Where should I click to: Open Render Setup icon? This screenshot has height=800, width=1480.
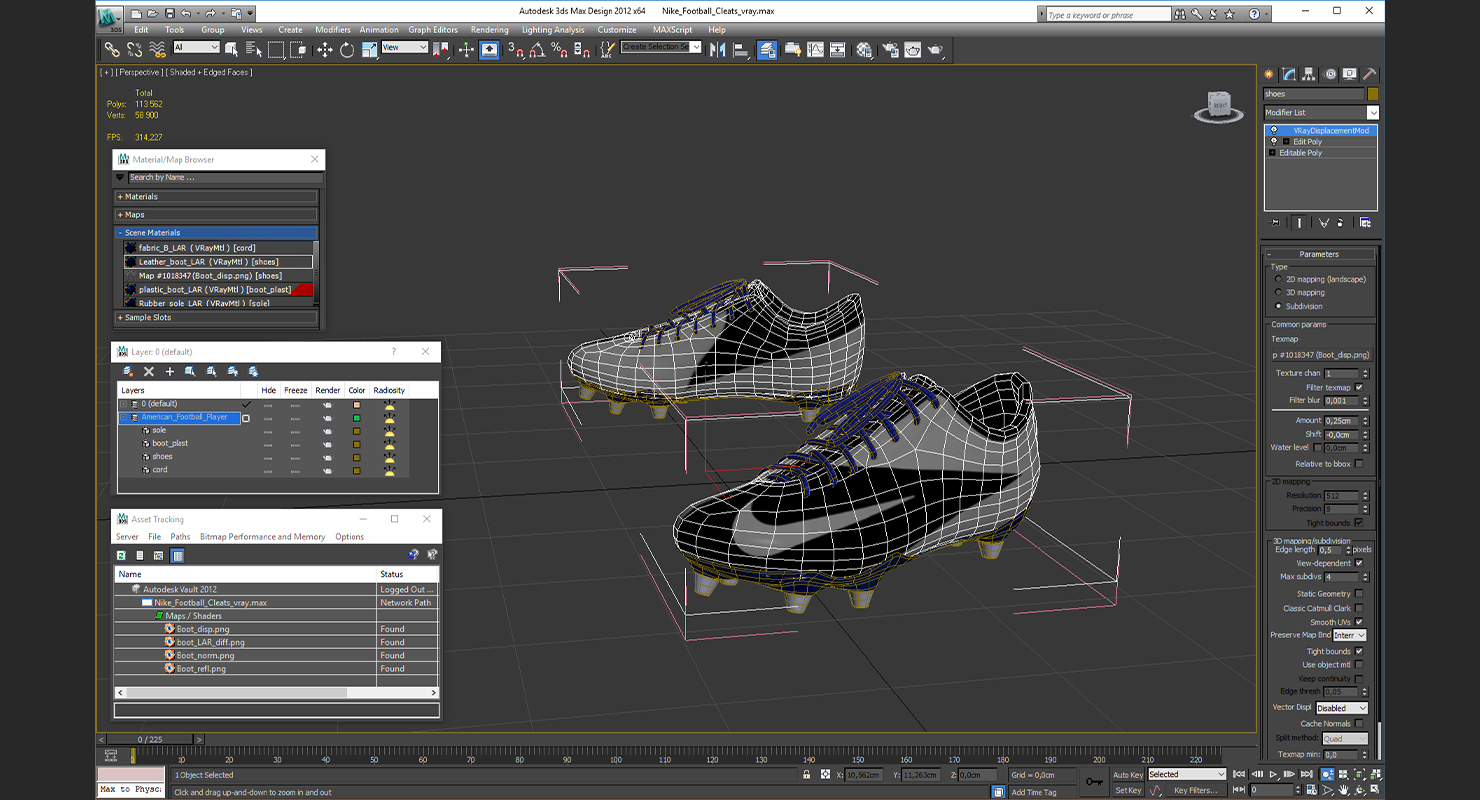[890, 49]
